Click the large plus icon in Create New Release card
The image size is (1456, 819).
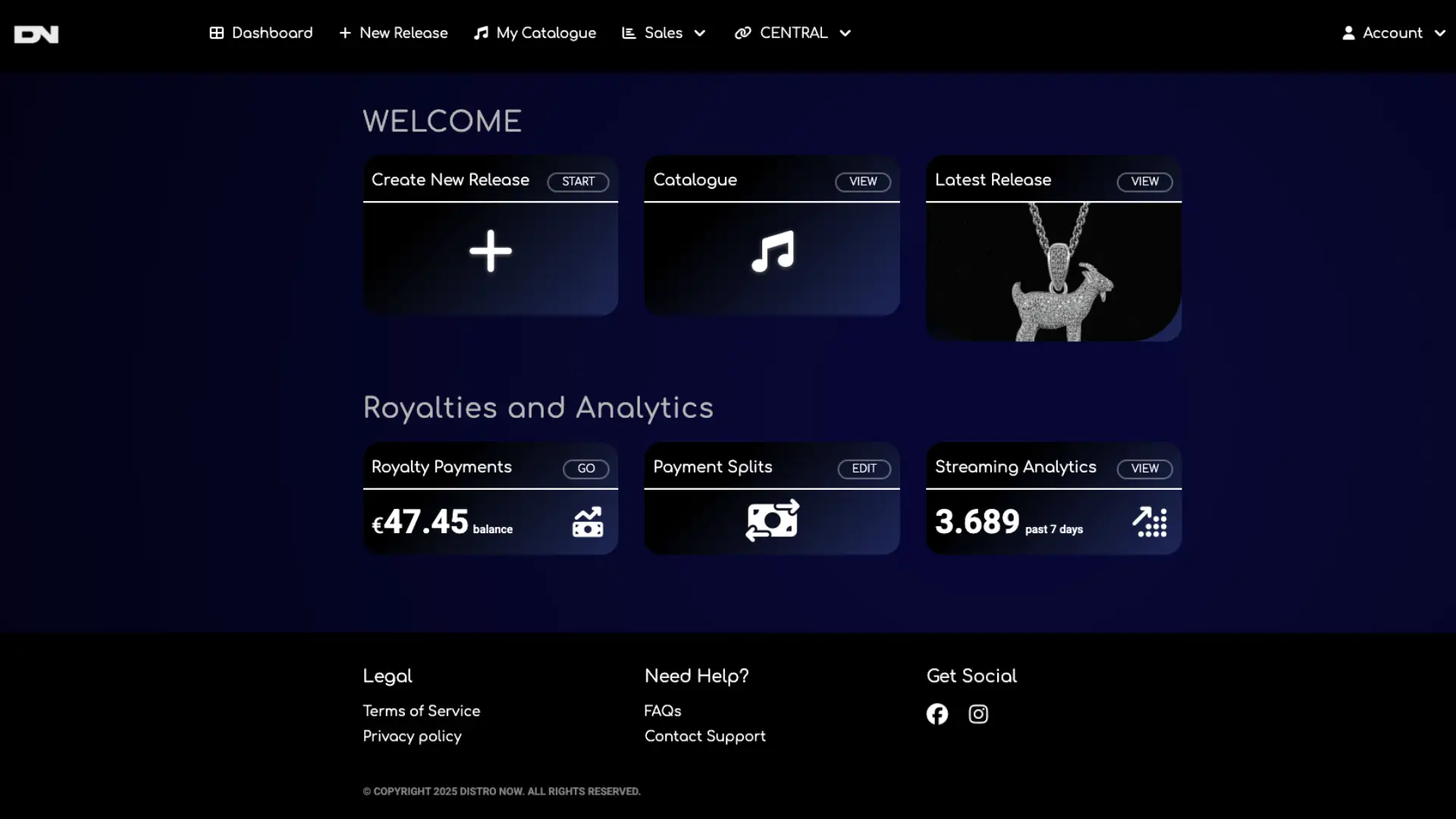[x=491, y=251]
